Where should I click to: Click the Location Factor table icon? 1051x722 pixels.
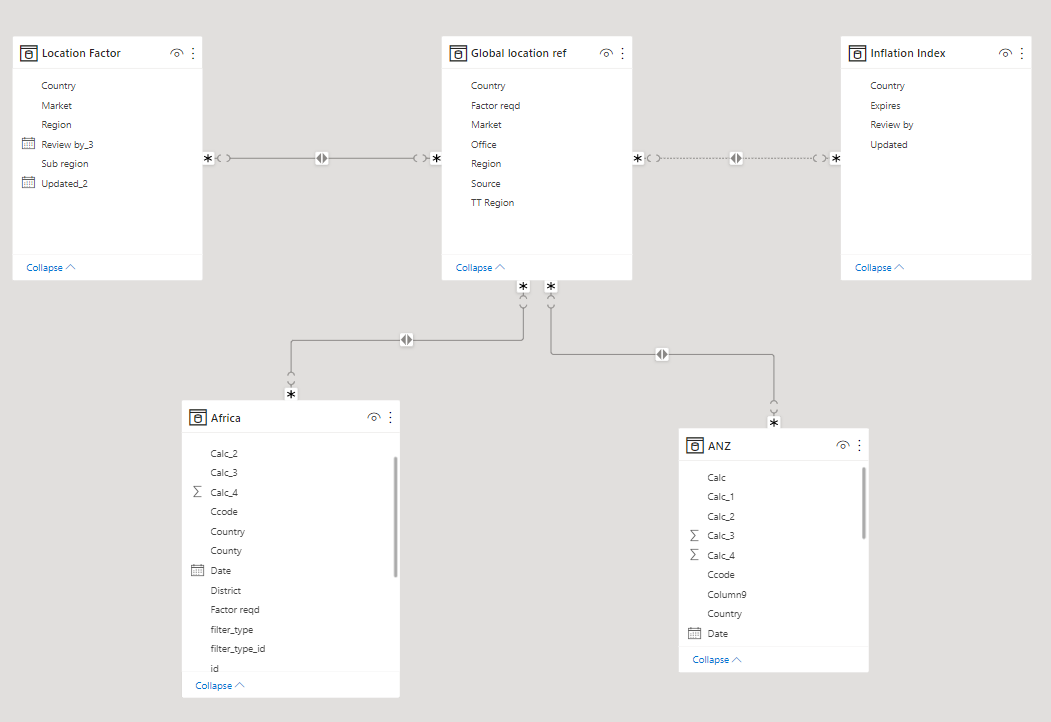click(29, 53)
